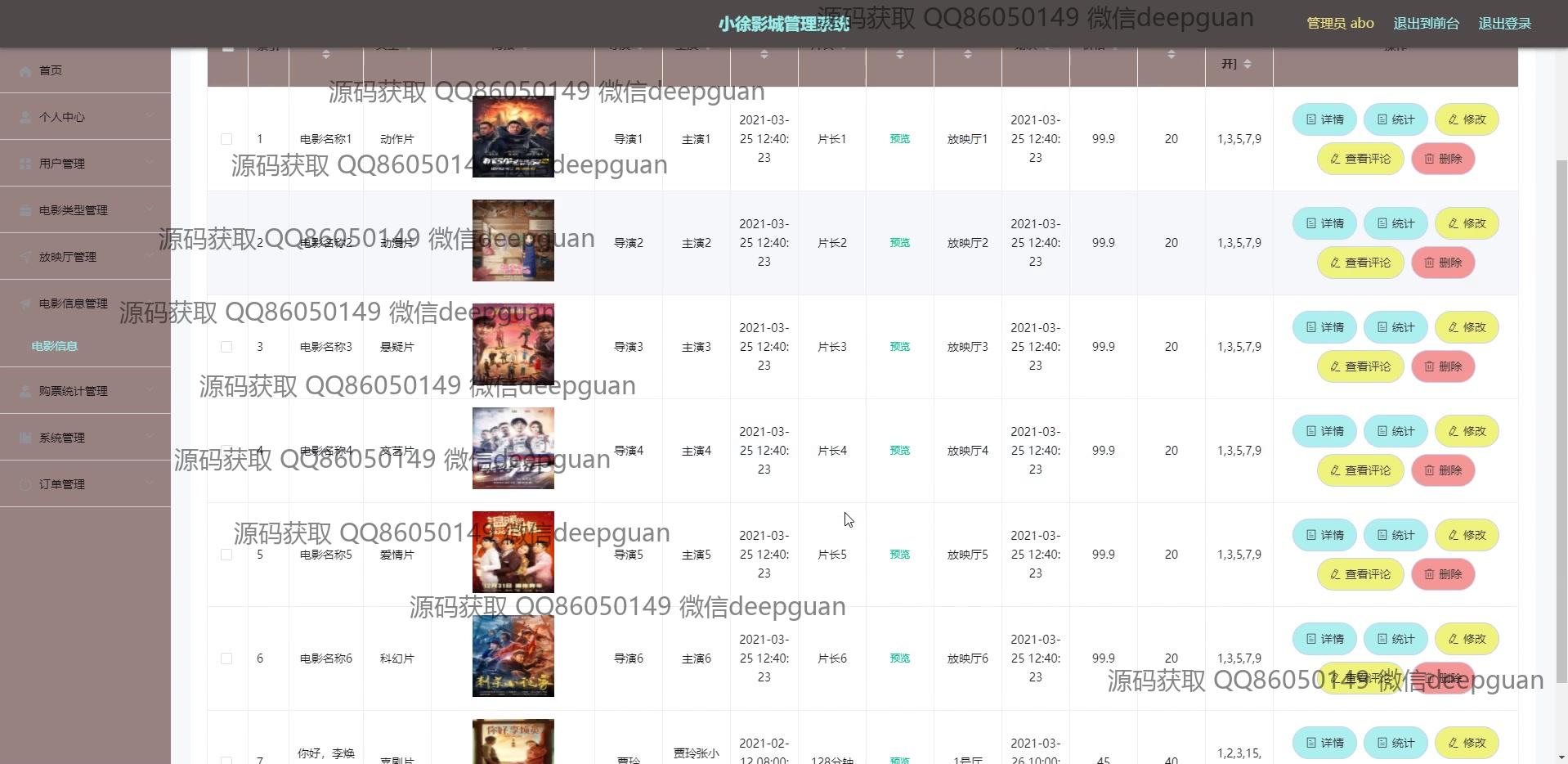Viewport: 1568px width, 764px height.
Task: Click the icon beside 电影类型管理
Action: point(25,210)
